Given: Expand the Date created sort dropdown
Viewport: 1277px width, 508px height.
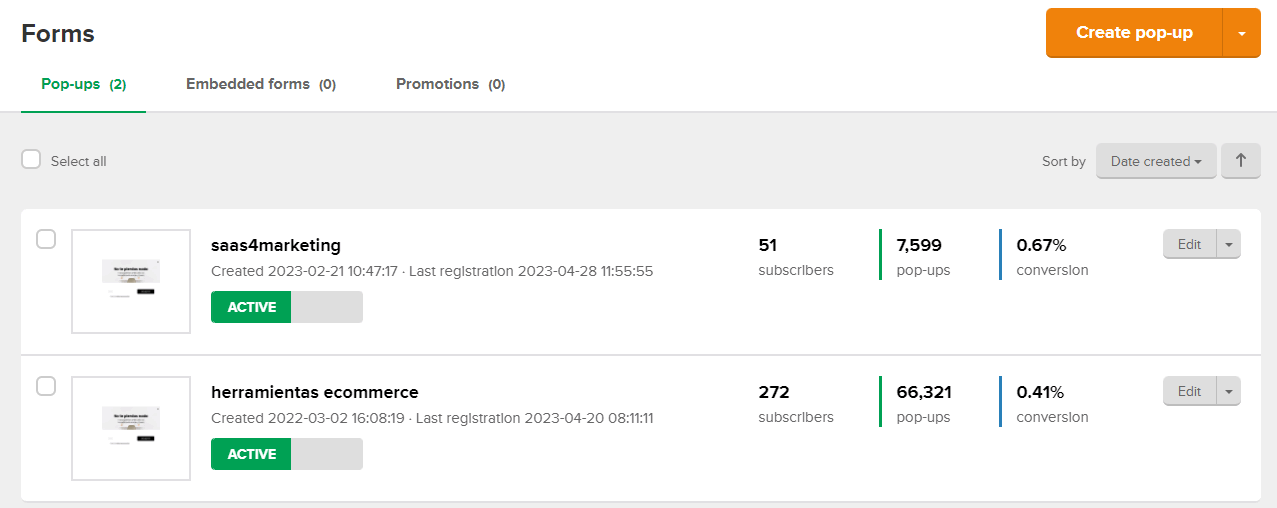Looking at the screenshot, I should (x=1156, y=161).
